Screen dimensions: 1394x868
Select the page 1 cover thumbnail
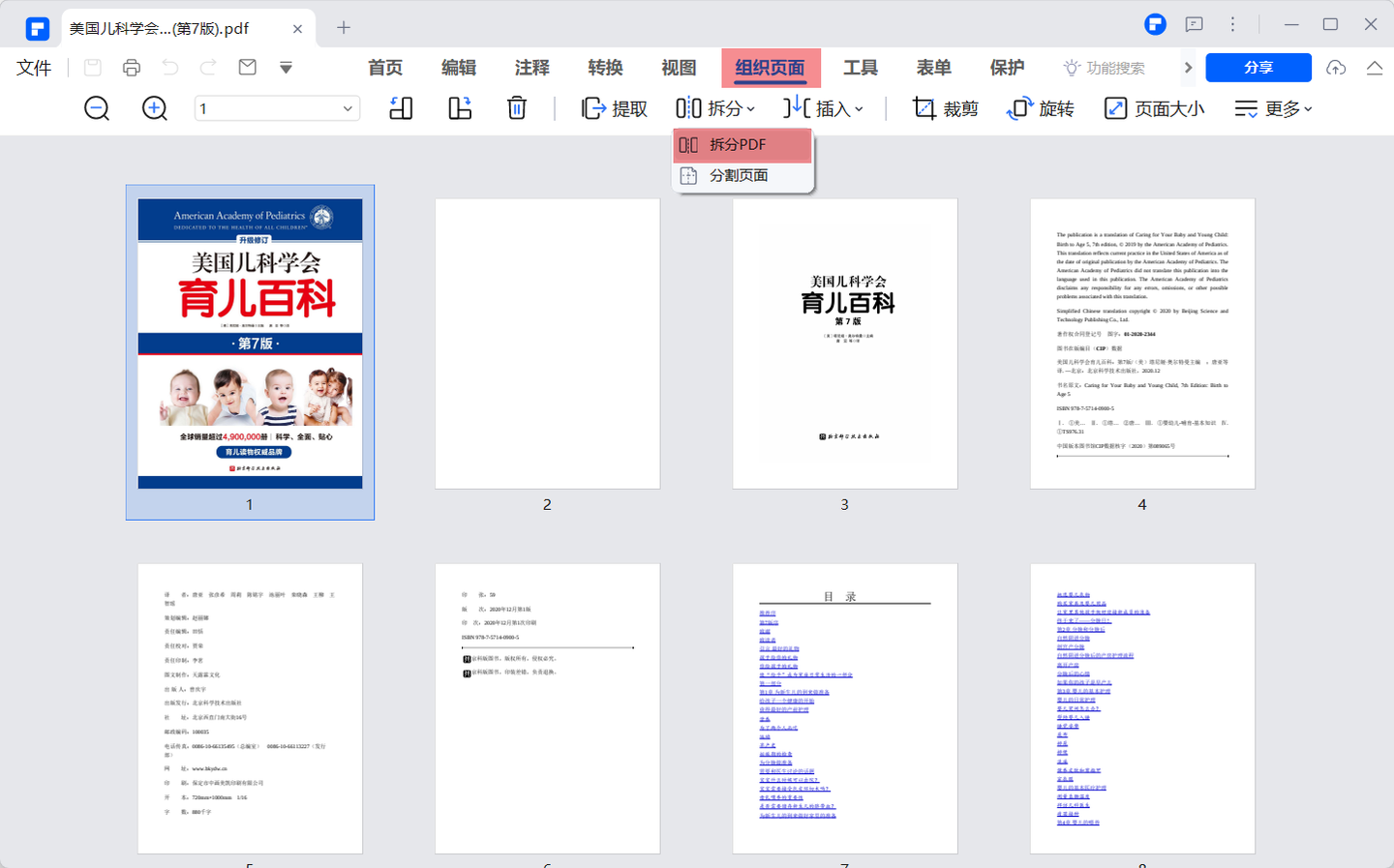tap(250, 344)
